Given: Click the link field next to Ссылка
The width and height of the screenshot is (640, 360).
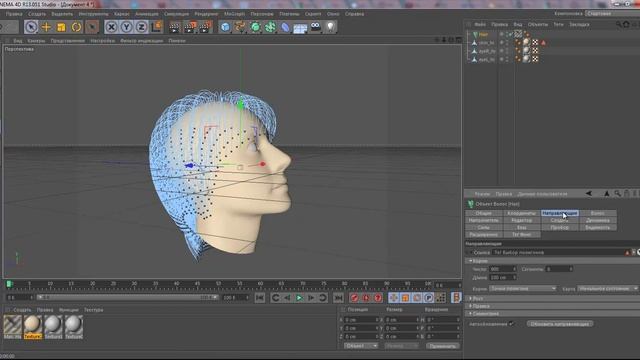Looking at the screenshot, I should 558,253.
